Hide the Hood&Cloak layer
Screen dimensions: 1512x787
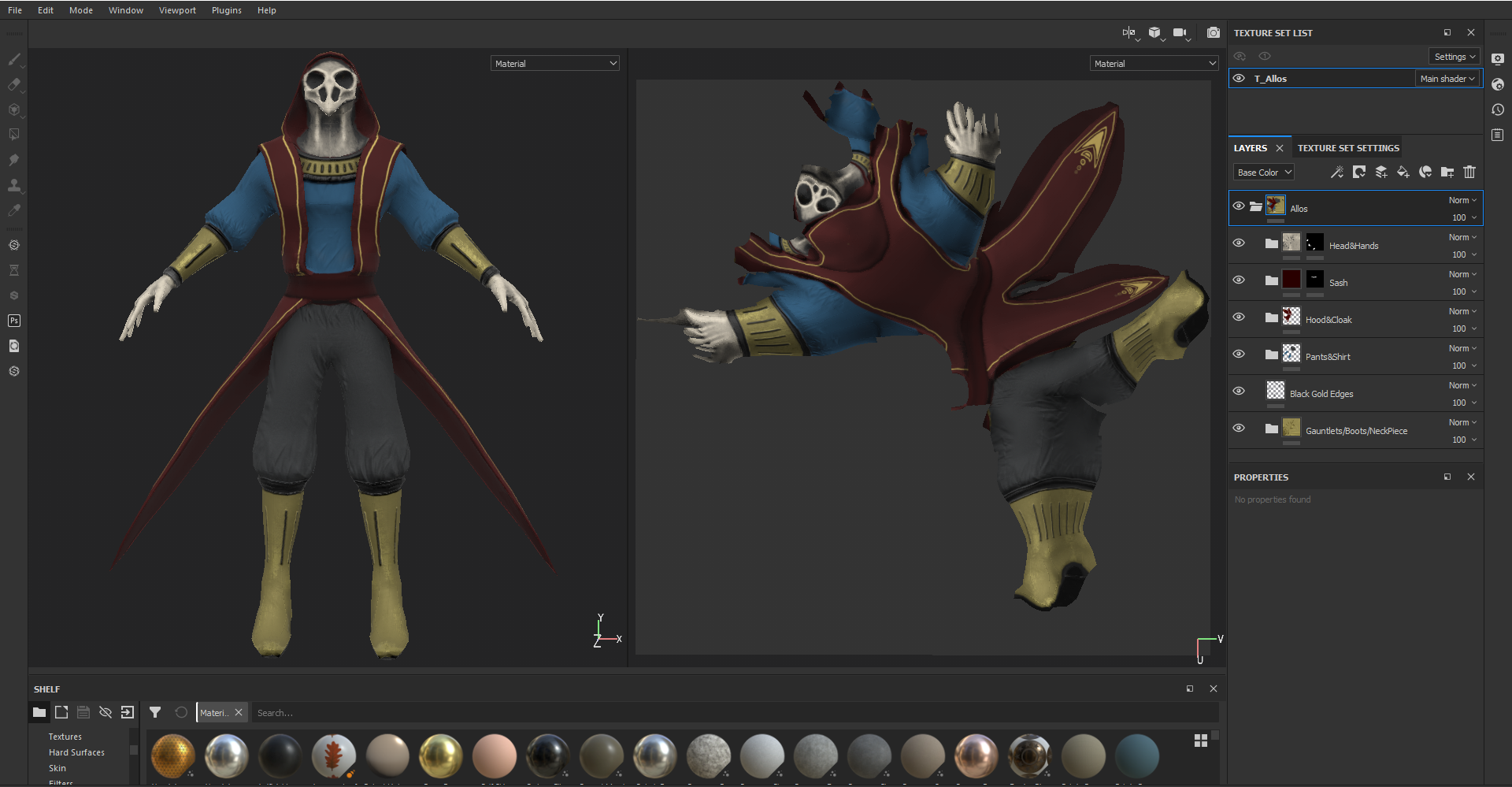pyautogui.click(x=1239, y=317)
